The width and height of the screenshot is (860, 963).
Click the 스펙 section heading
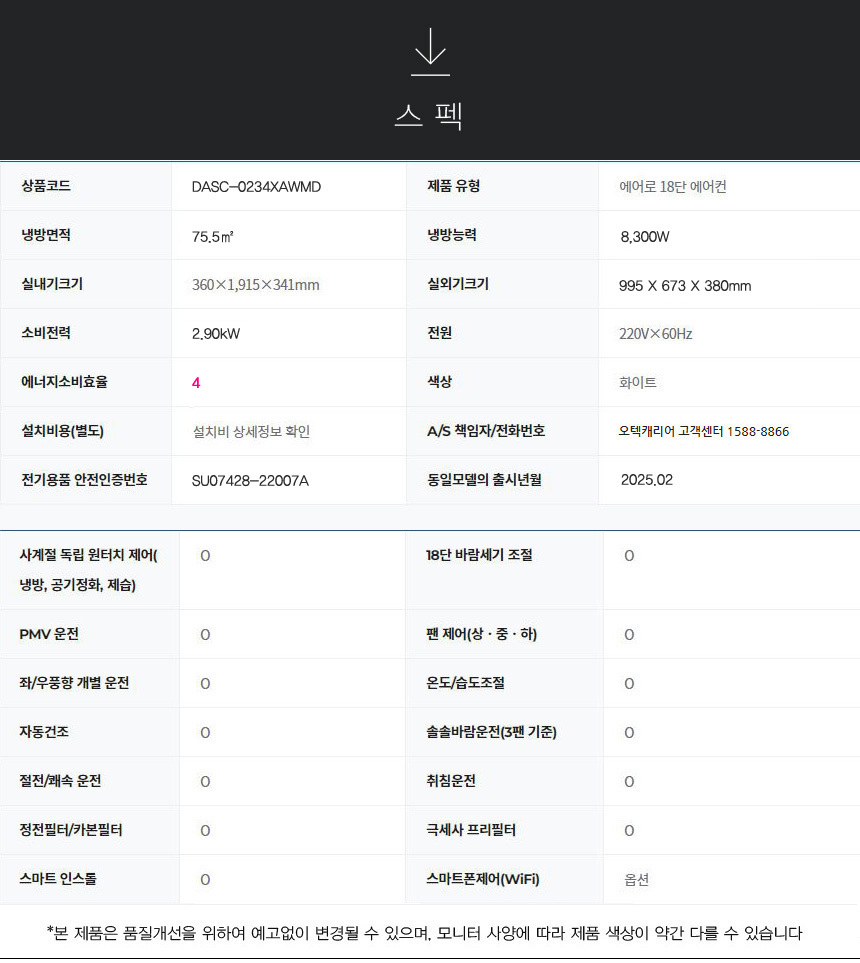coord(429,116)
